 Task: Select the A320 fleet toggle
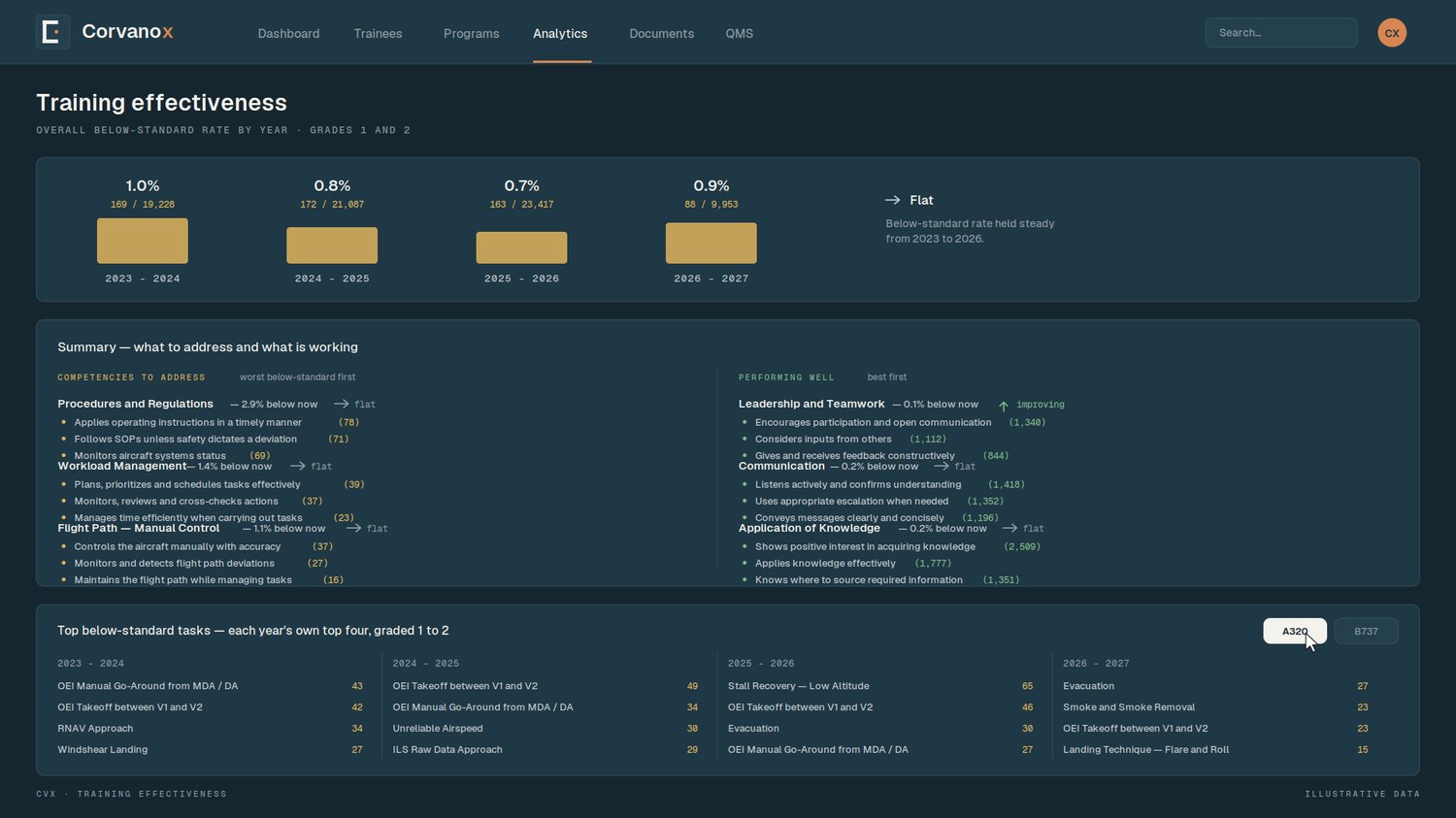(x=1295, y=631)
